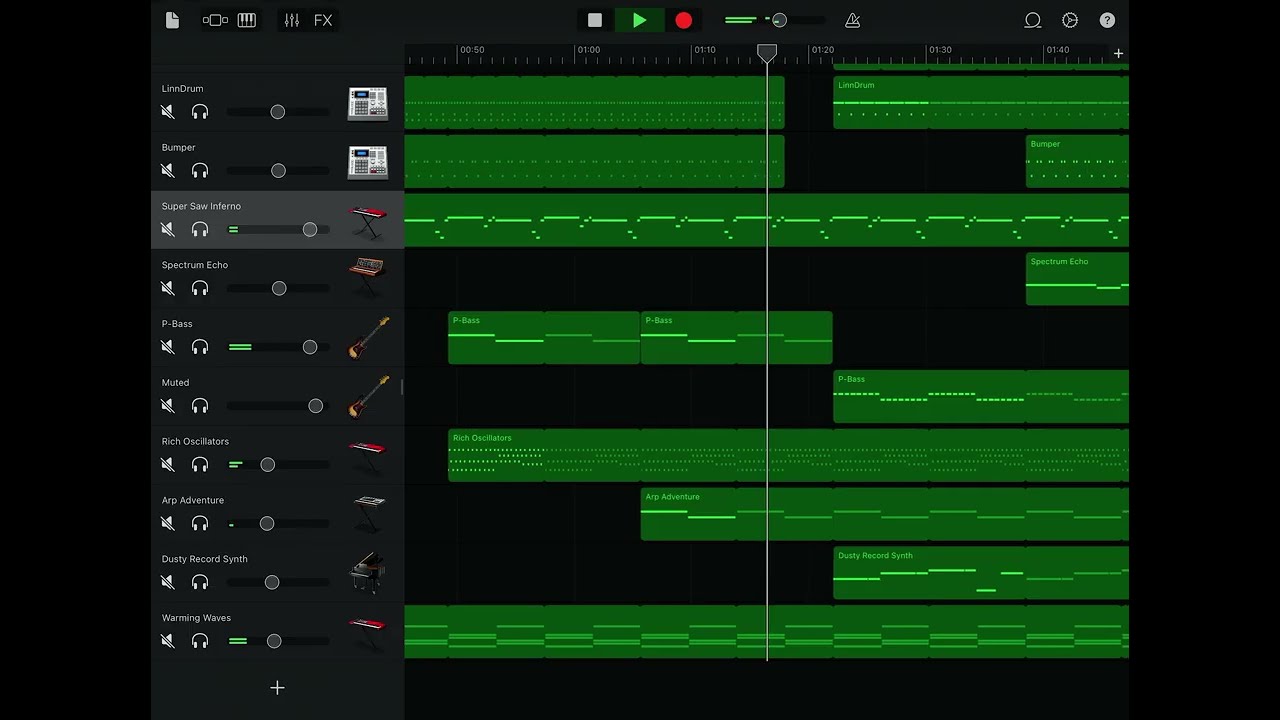Screen dimensions: 1280x720
Task: Solo the Rich Oscillators track
Action: coord(200,465)
